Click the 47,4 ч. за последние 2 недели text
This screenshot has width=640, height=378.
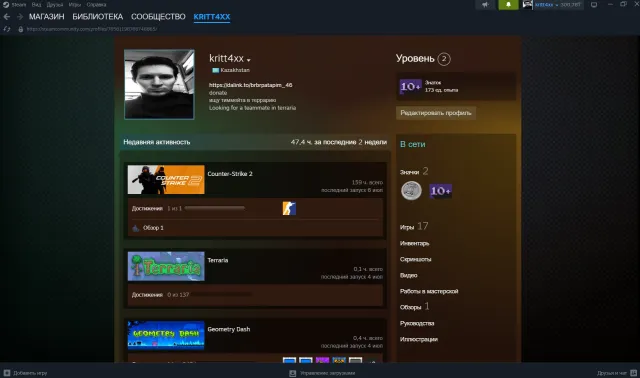coord(339,142)
